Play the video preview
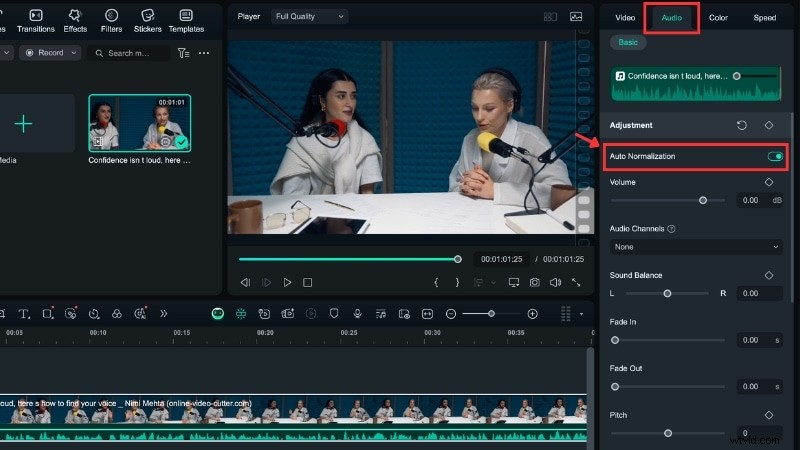Screen dimensions: 800x450 click(287, 283)
